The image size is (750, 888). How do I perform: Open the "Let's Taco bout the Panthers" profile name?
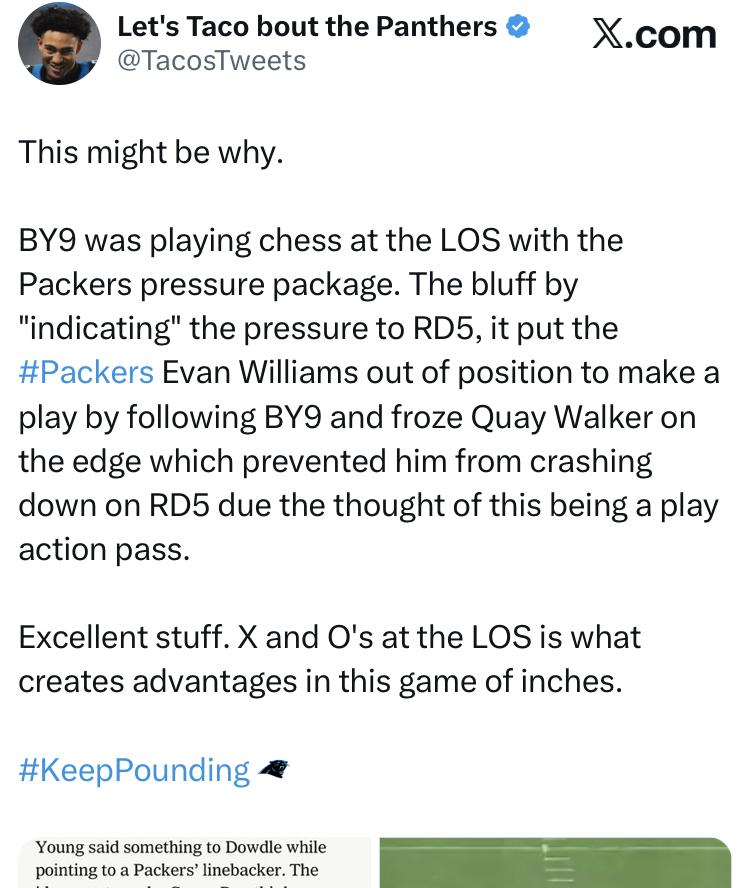click(307, 27)
